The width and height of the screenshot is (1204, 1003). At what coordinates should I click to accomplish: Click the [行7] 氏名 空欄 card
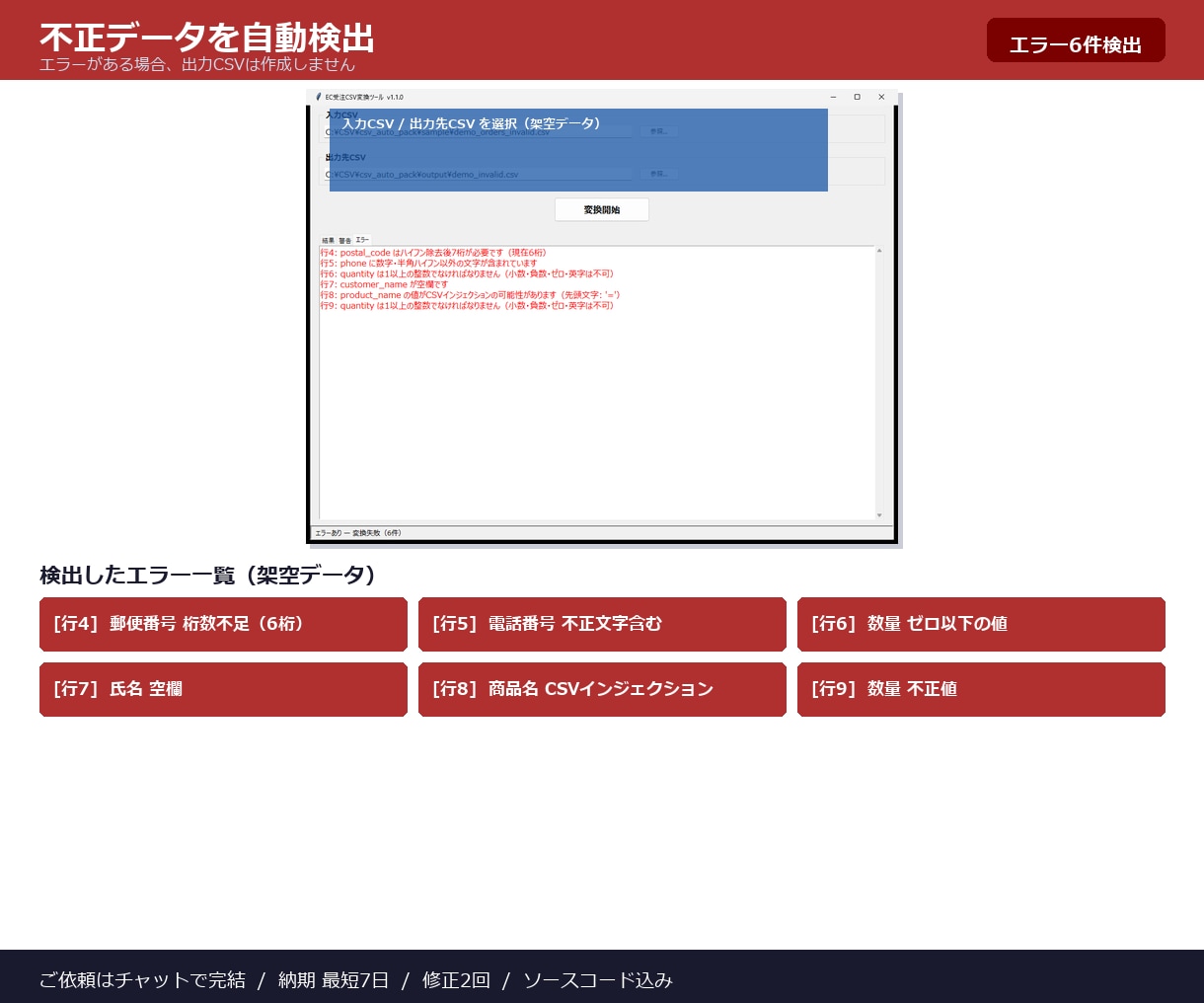tap(223, 689)
